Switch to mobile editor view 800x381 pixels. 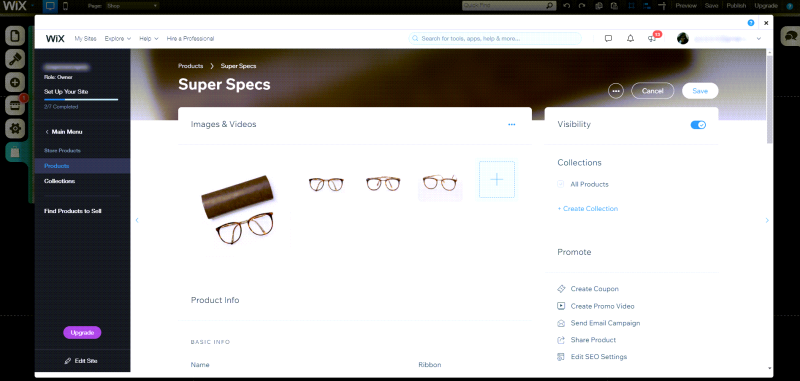tap(65, 6)
